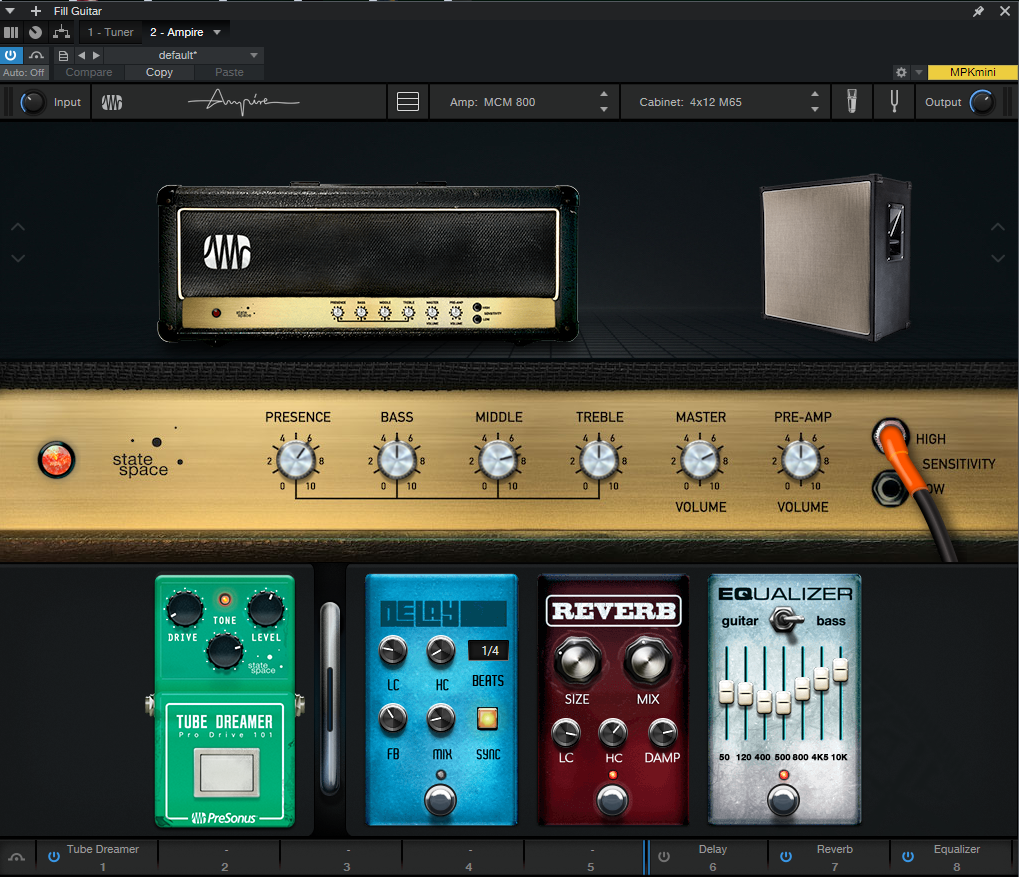Screen dimensions: 1019x877
Task: Toggle Tube Dreamer slot 1 power
Action: 54,857
